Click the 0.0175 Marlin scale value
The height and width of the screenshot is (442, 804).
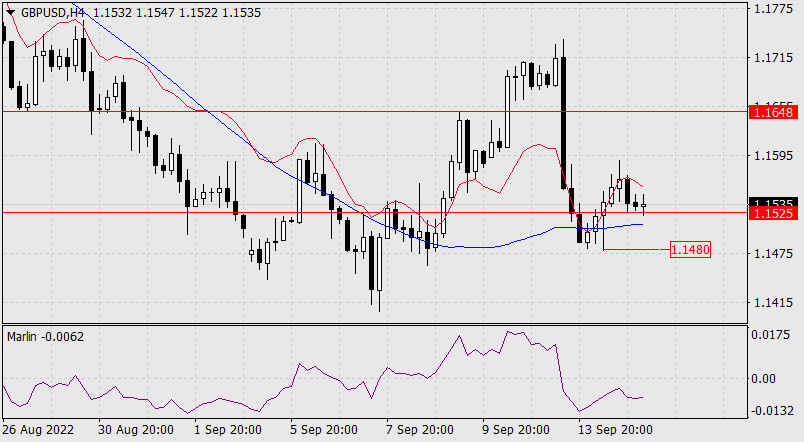point(773,335)
